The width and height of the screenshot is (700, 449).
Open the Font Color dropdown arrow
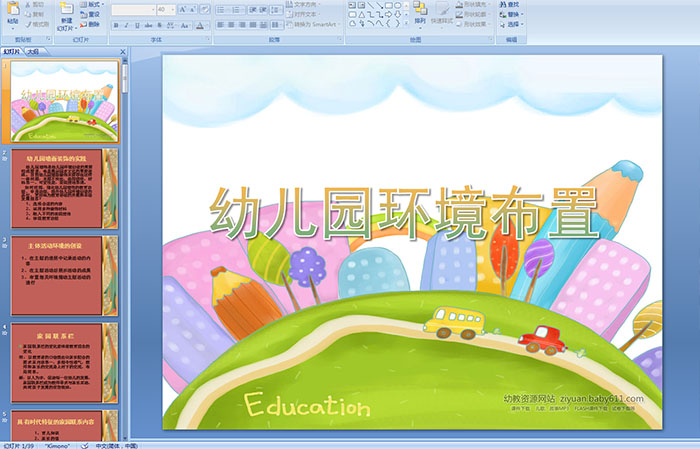tap(207, 26)
